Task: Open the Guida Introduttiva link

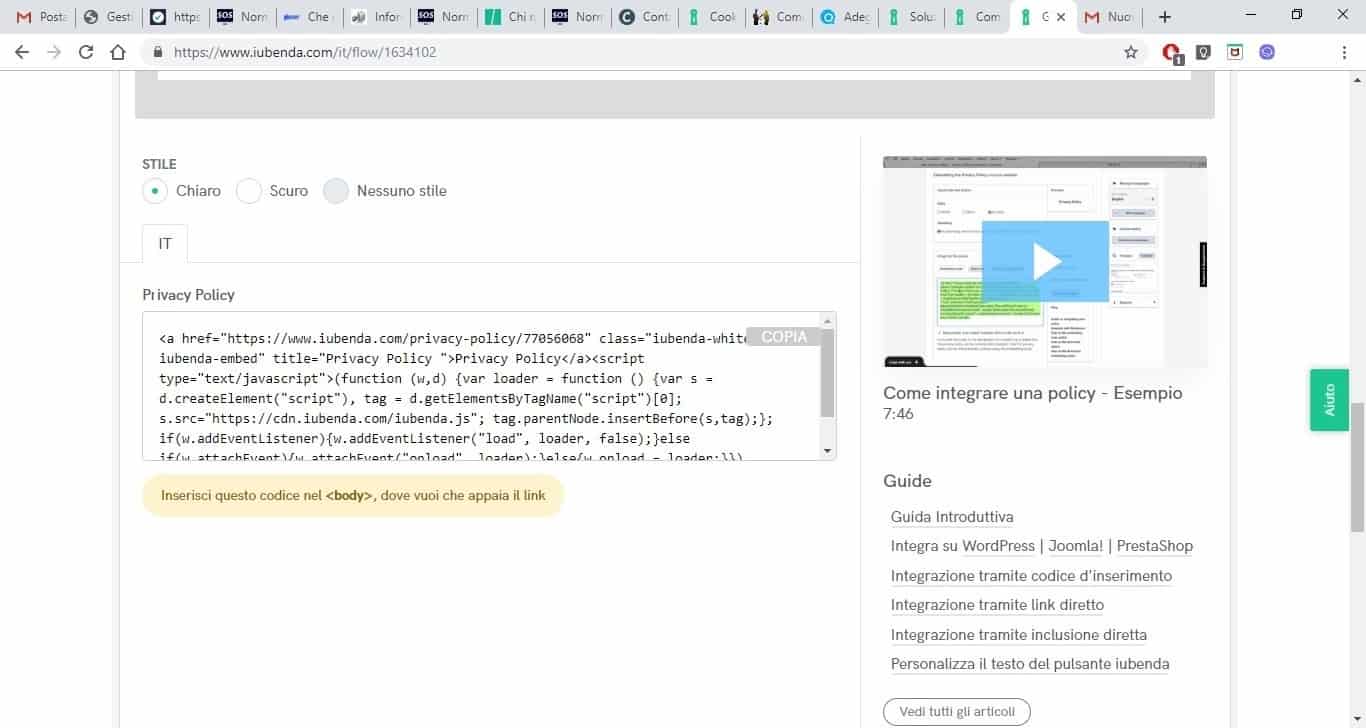Action: pyautogui.click(x=952, y=517)
